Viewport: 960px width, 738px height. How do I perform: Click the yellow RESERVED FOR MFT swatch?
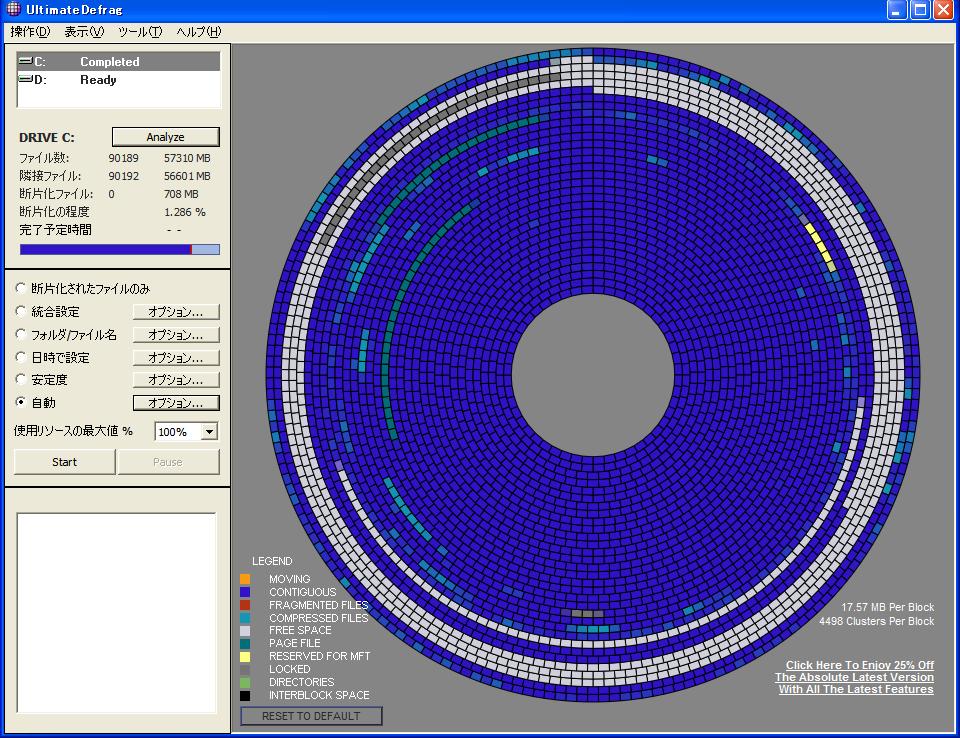[x=245, y=657]
